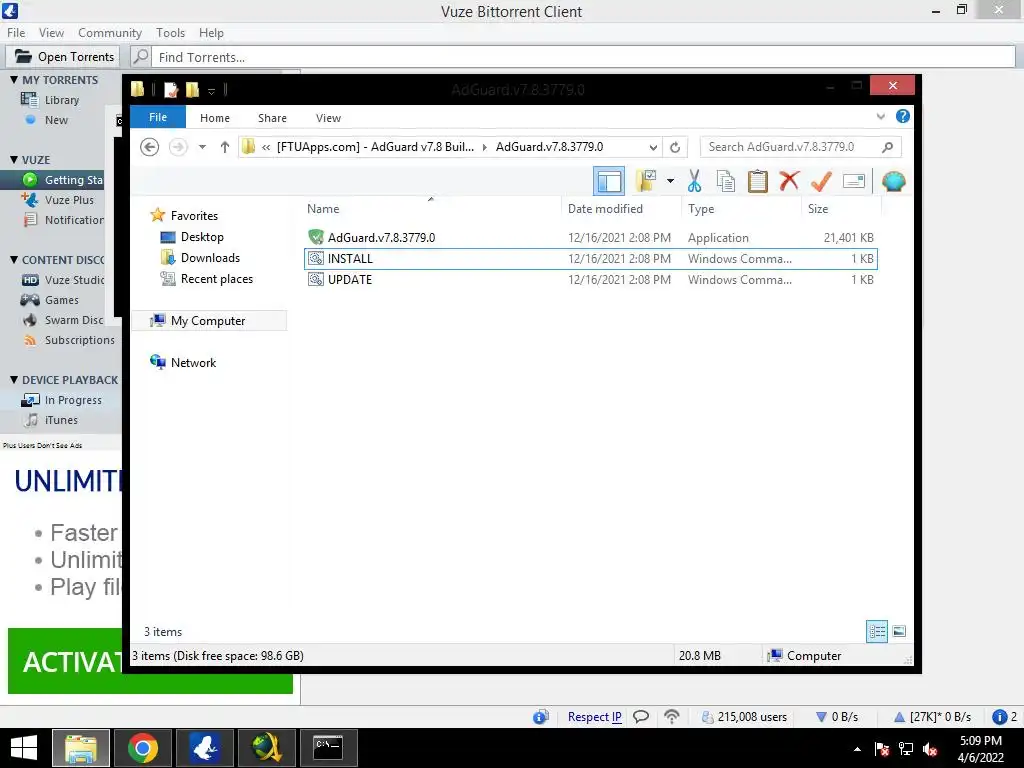
Task: Click the Find Torrents search field
Action: click(584, 57)
